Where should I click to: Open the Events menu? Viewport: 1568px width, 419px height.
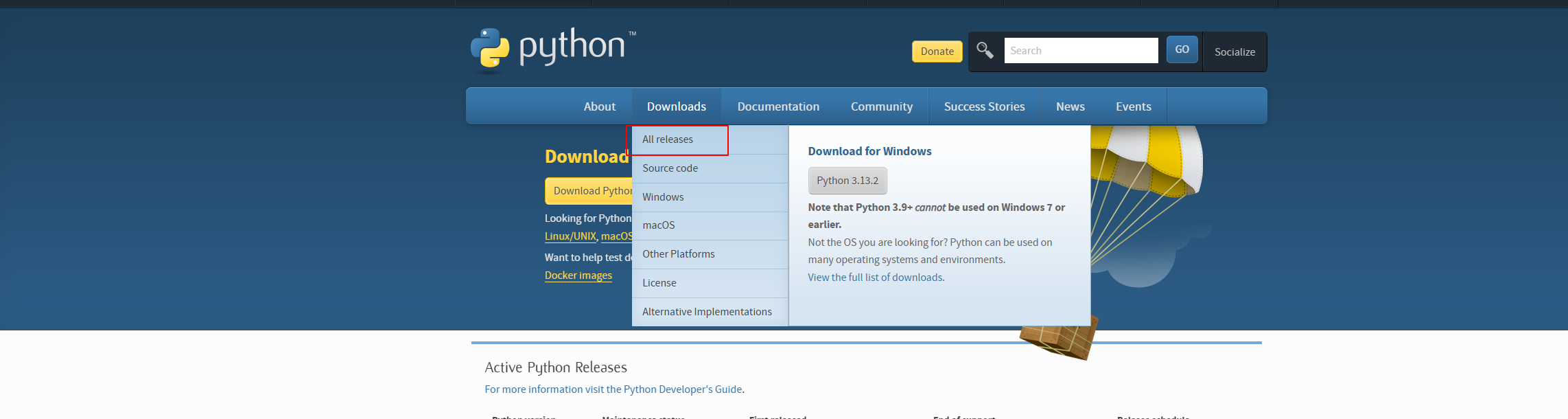tap(1133, 106)
